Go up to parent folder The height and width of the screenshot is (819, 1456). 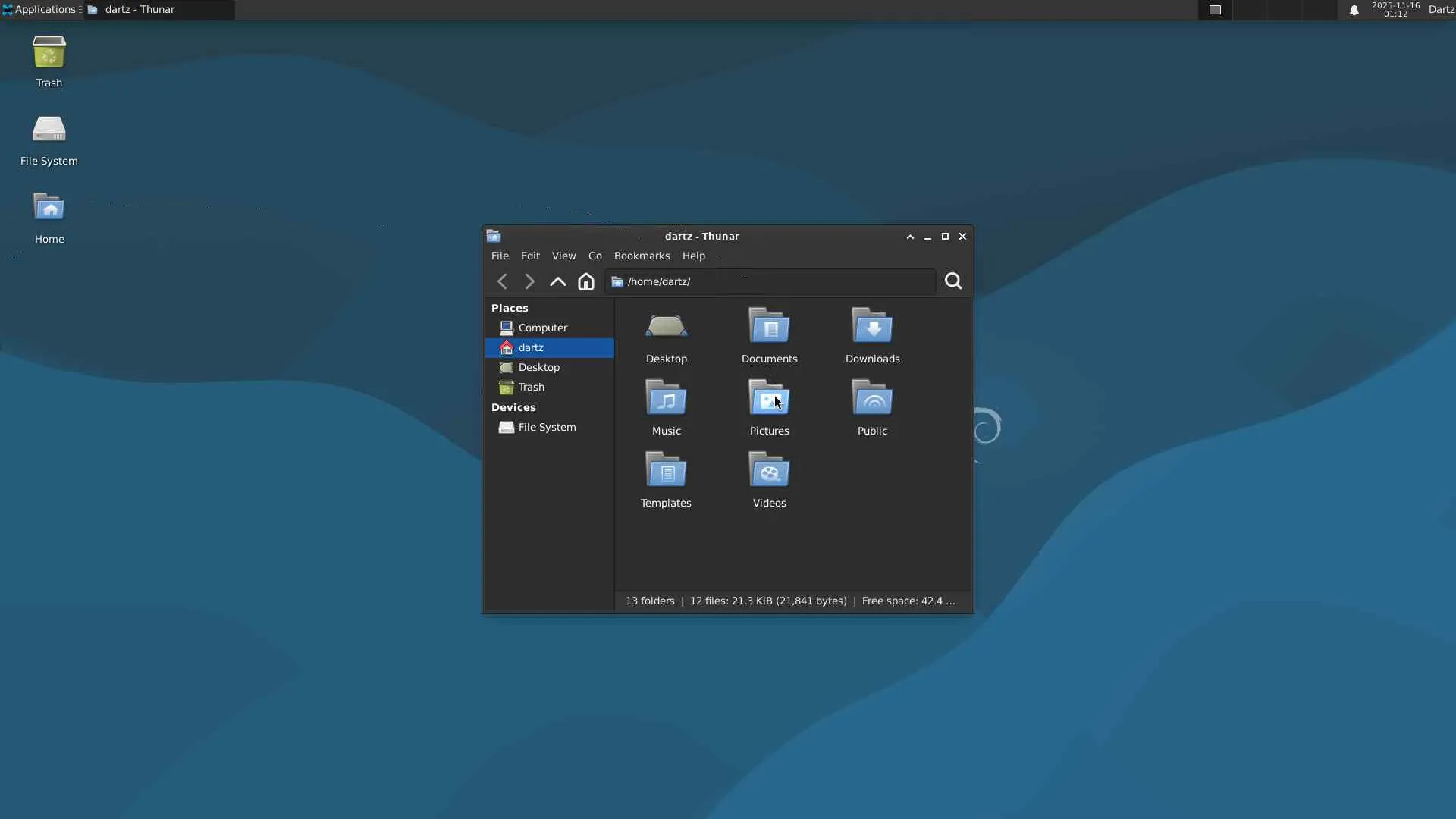[x=557, y=281]
